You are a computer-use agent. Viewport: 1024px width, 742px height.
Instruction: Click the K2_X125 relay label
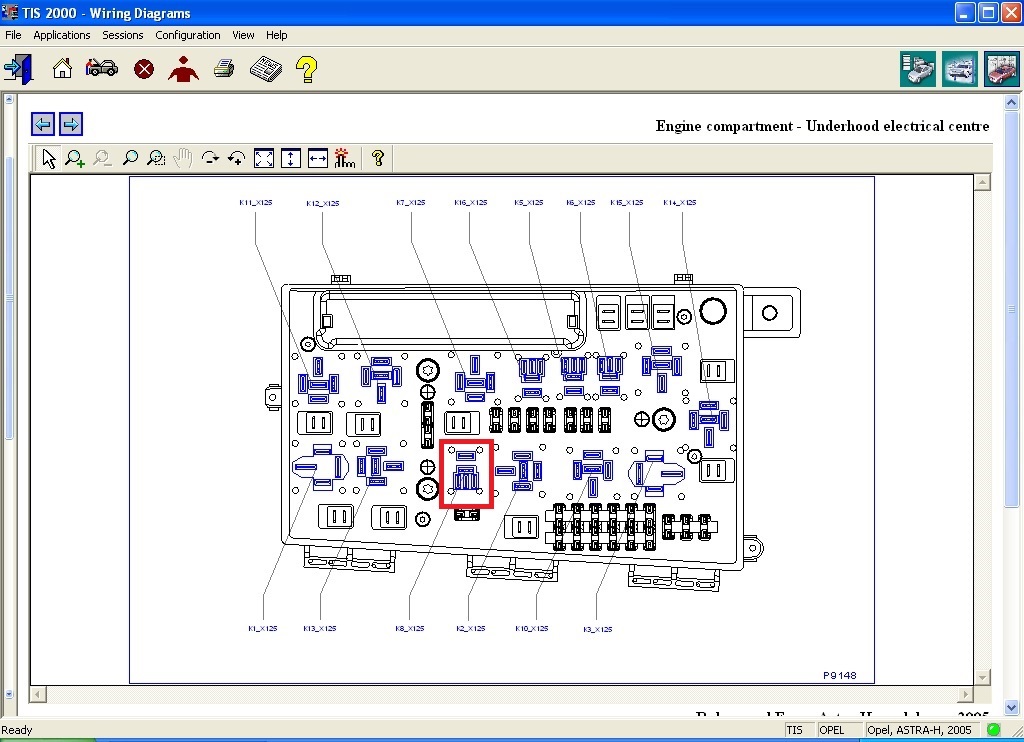coord(470,629)
